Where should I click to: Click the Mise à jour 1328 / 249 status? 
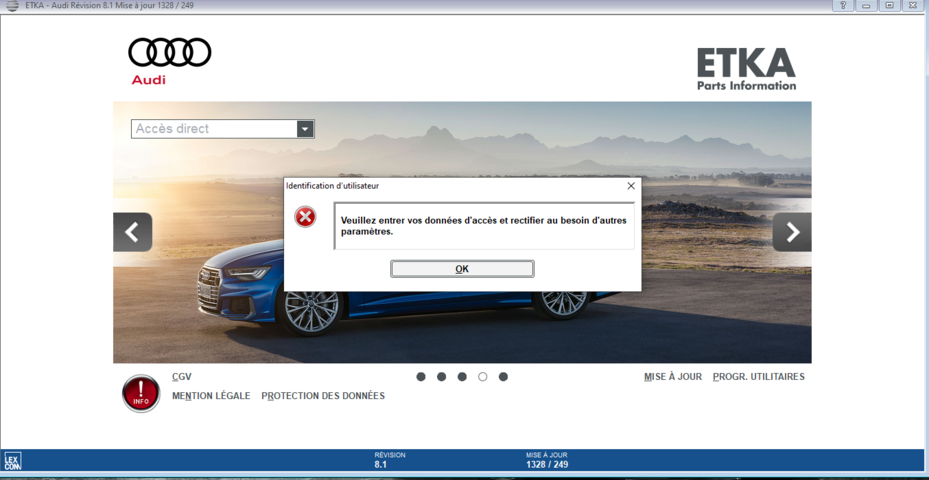[x=547, y=460]
